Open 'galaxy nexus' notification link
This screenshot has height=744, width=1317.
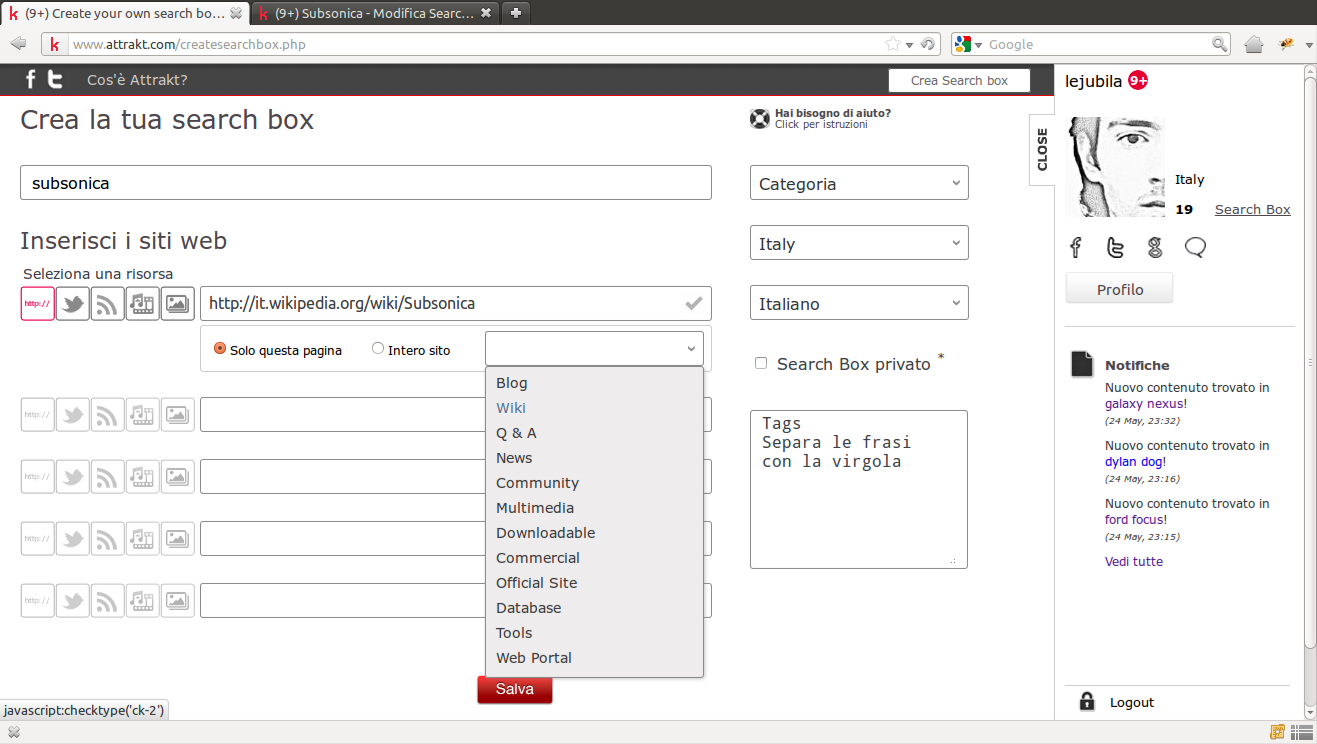point(1144,403)
